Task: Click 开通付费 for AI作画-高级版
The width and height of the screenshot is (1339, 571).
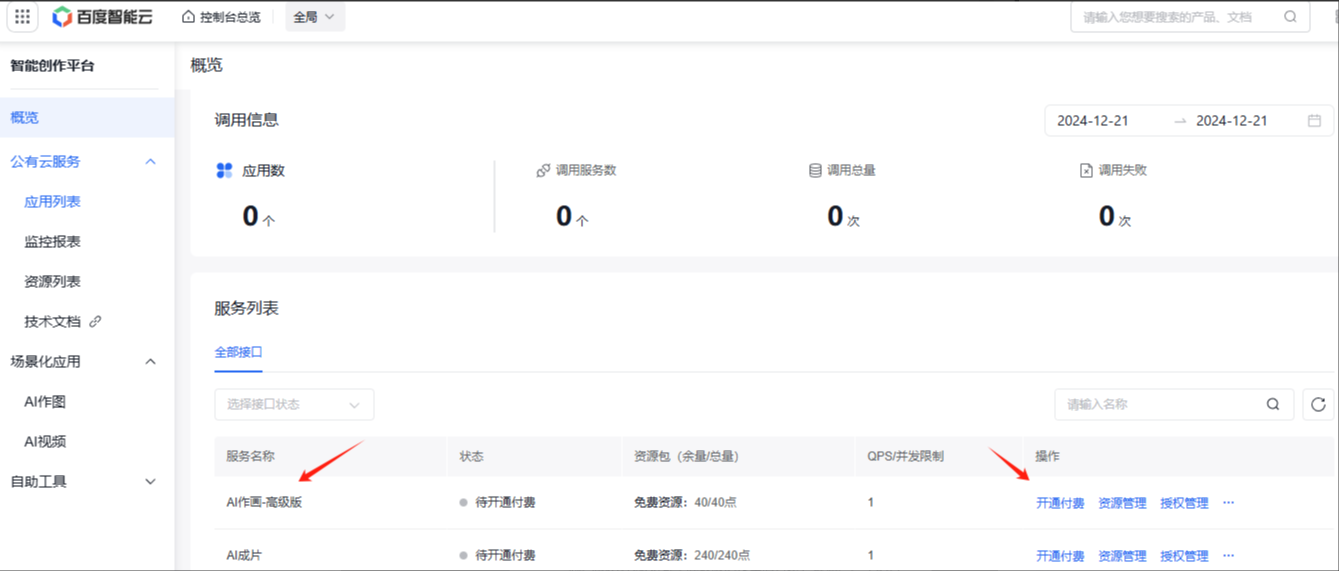Action: (x=1060, y=503)
